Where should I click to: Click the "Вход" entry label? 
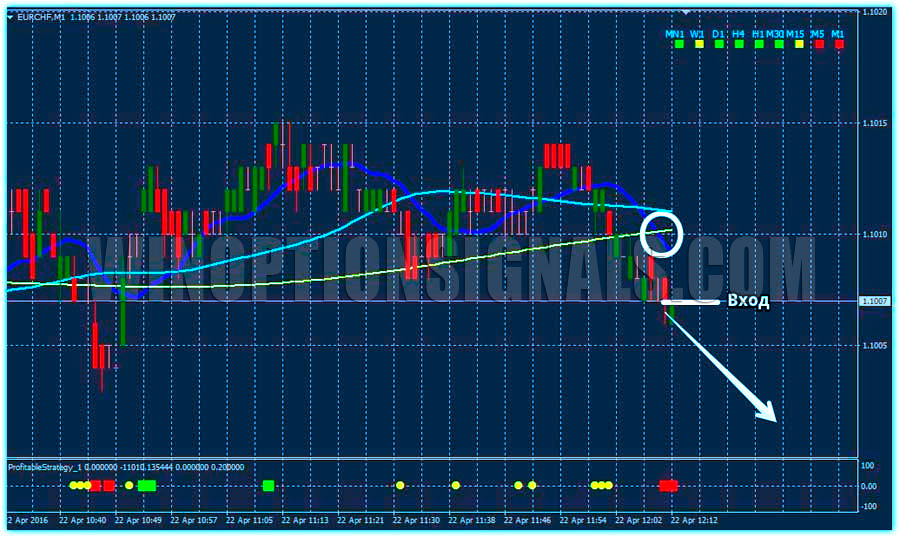pyautogui.click(x=748, y=301)
